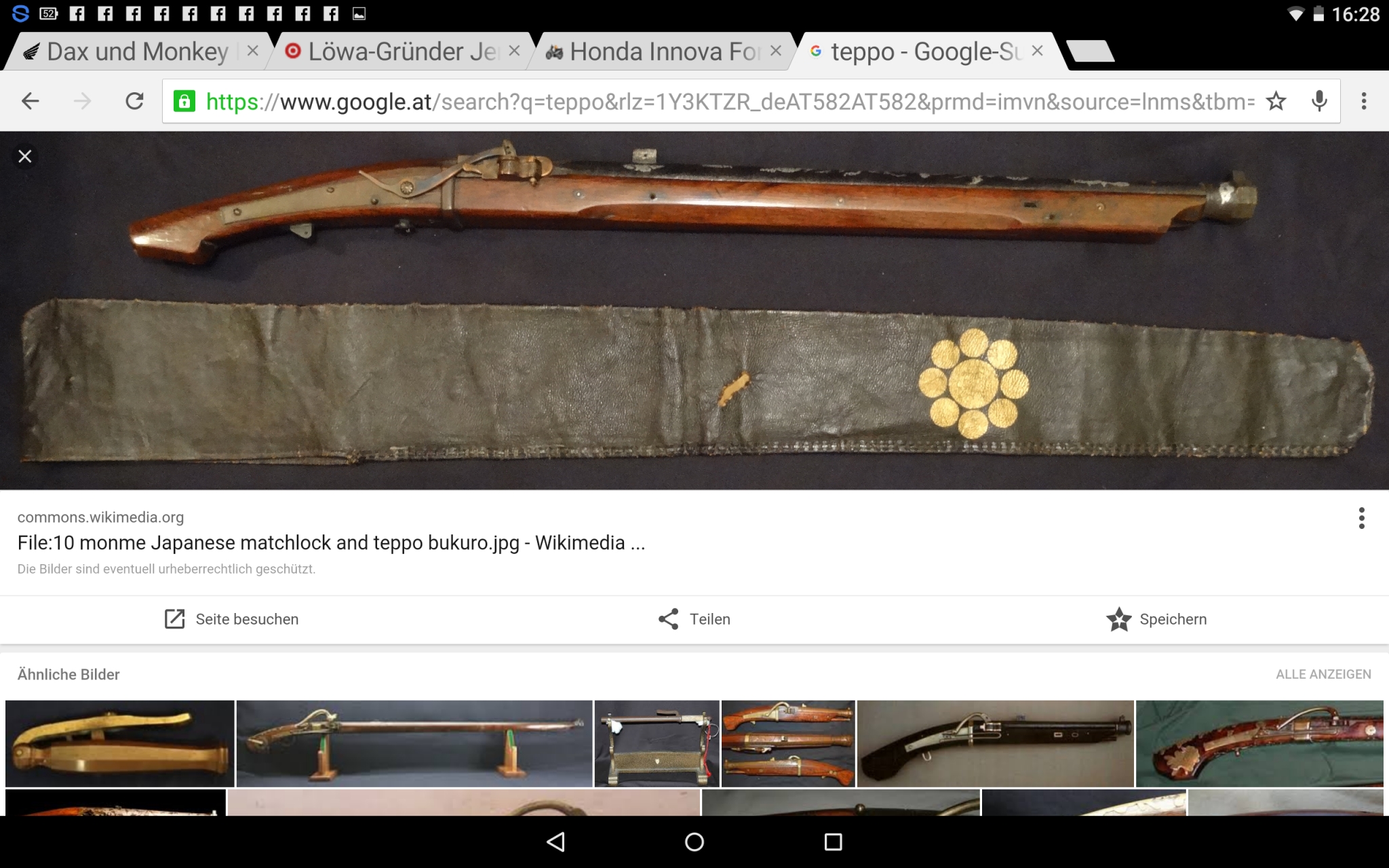The image size is (1389, 868).
Task: Show all similar images via ALLE ANZEIGEN
Action: click(1323, 675)
